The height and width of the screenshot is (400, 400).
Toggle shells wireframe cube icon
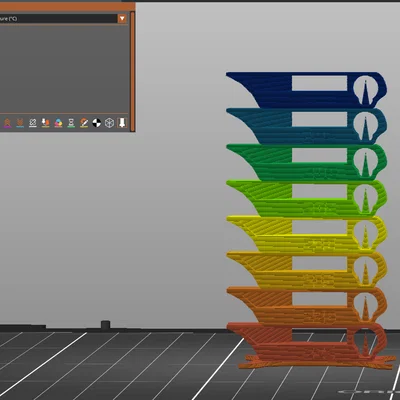(x=109, y=123)
